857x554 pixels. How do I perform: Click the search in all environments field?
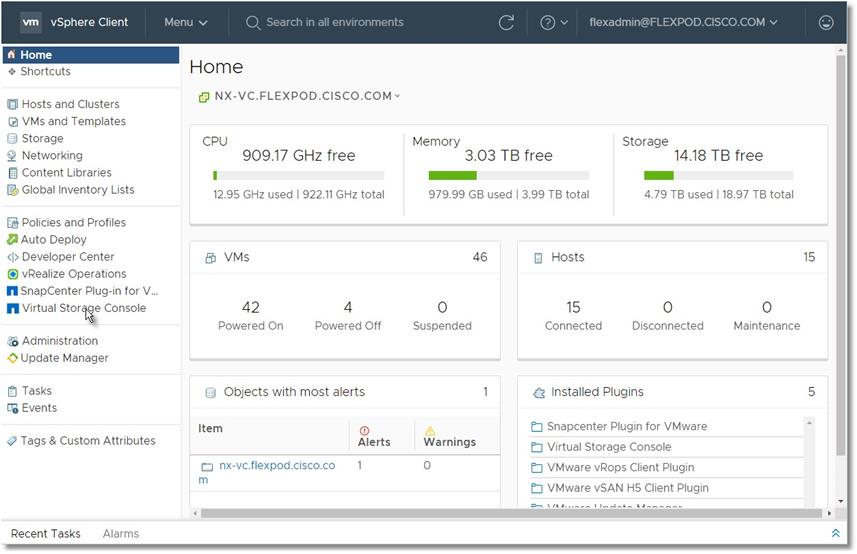coord(334,22)
